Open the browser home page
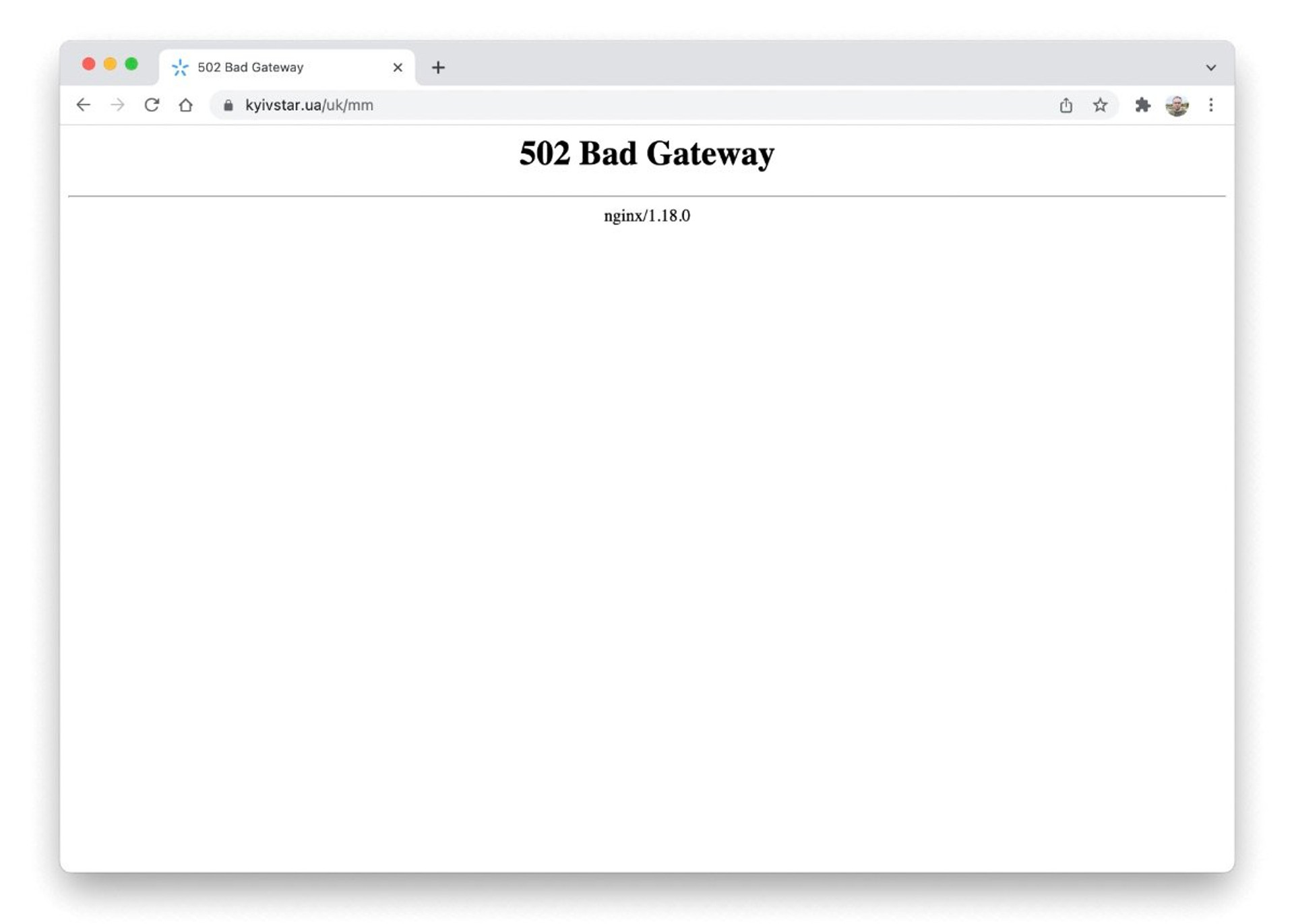 tap(186, 105)
